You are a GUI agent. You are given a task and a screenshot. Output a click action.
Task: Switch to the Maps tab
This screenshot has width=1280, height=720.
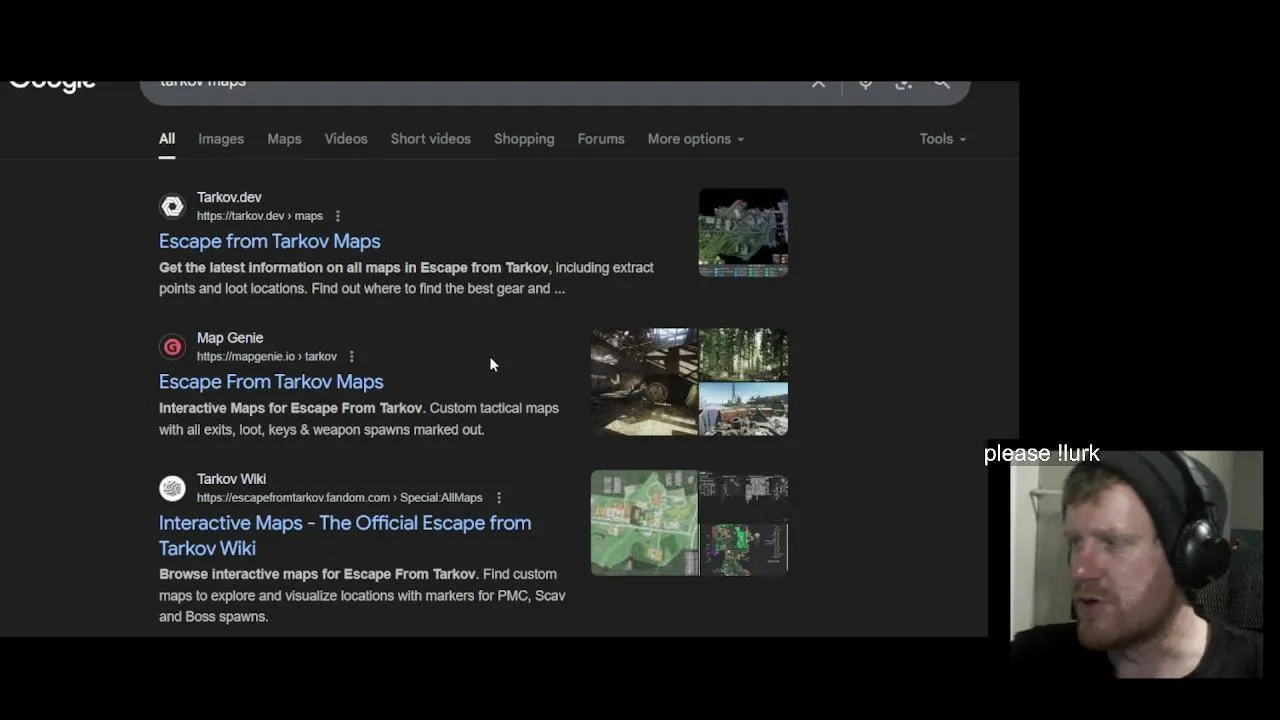pos(284,139)
